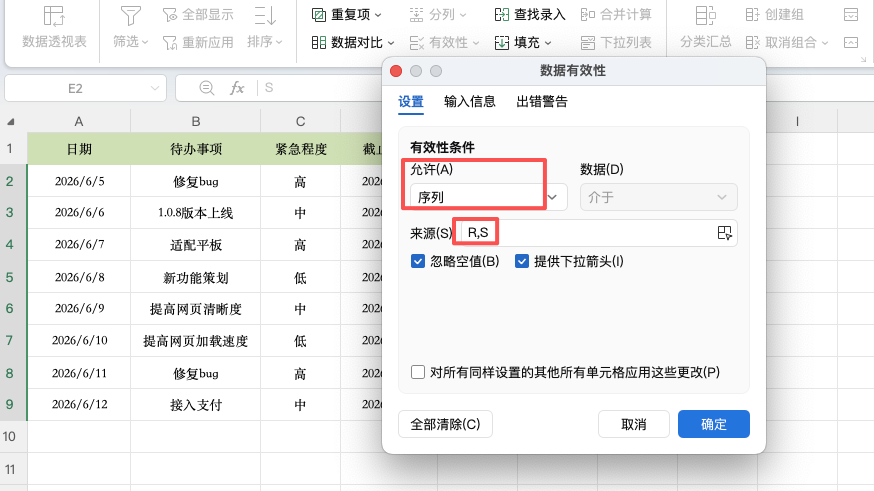
Task: Switch to the 输入信息 tab
Action: click(469, 101)
